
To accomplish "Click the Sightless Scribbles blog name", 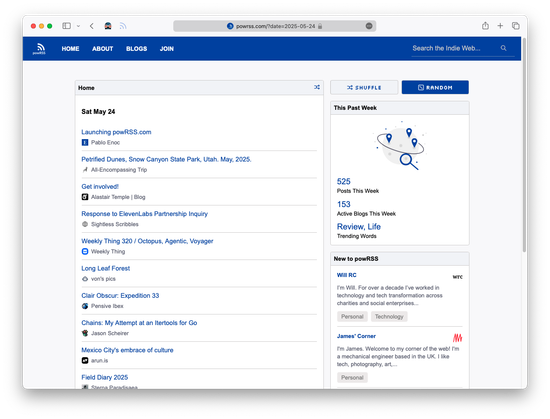I will click(115, 224).
